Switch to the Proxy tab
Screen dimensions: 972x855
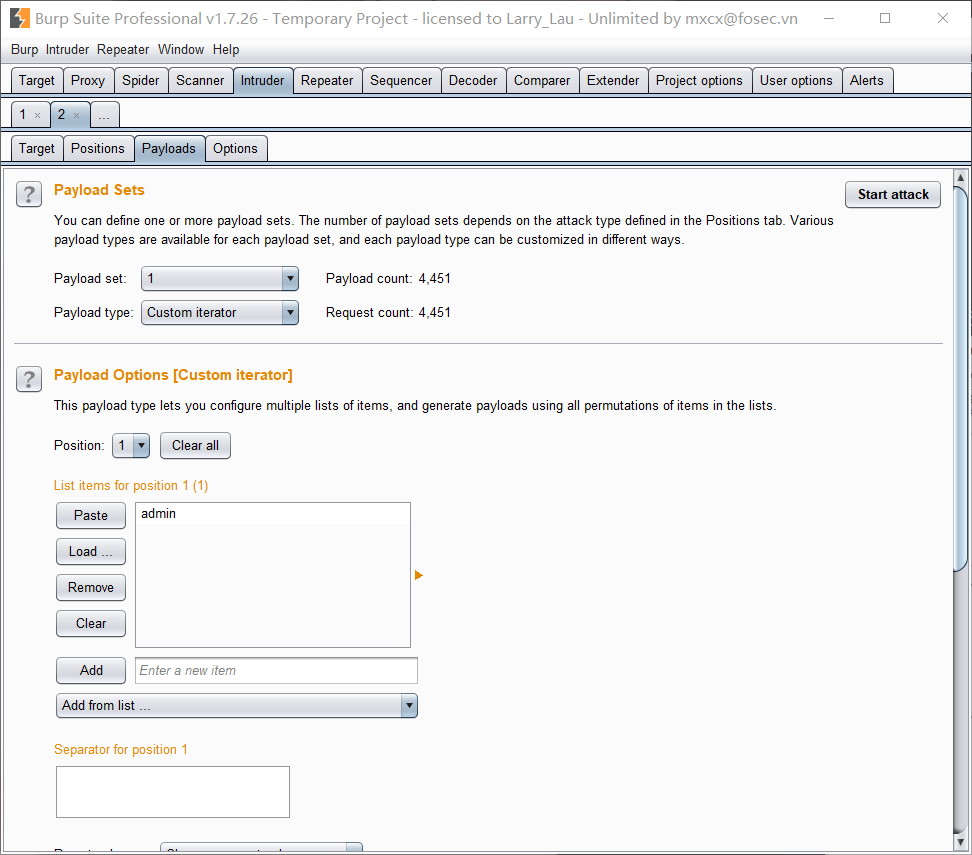pyautogui.click(x=88, y=81)
